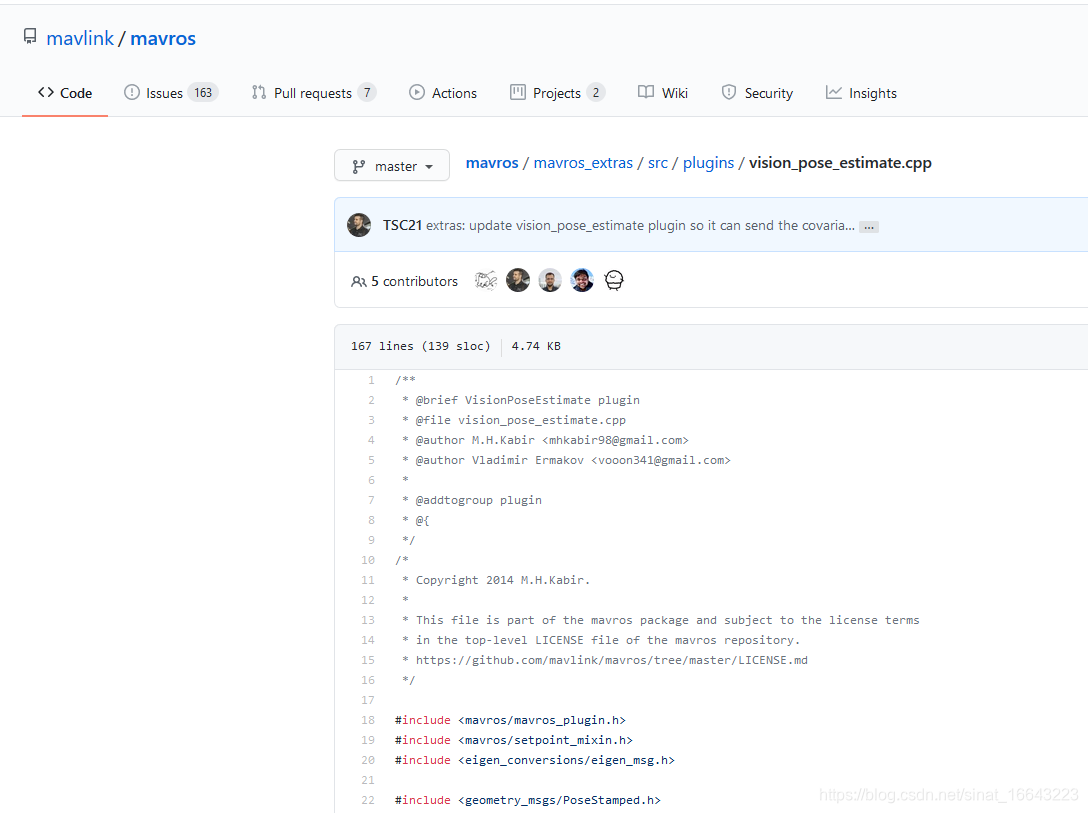The height and width of the screenshot is (813, 1088).
Task: Navigate to plugins breadcrumb folder
Action: tap(708, 163)
